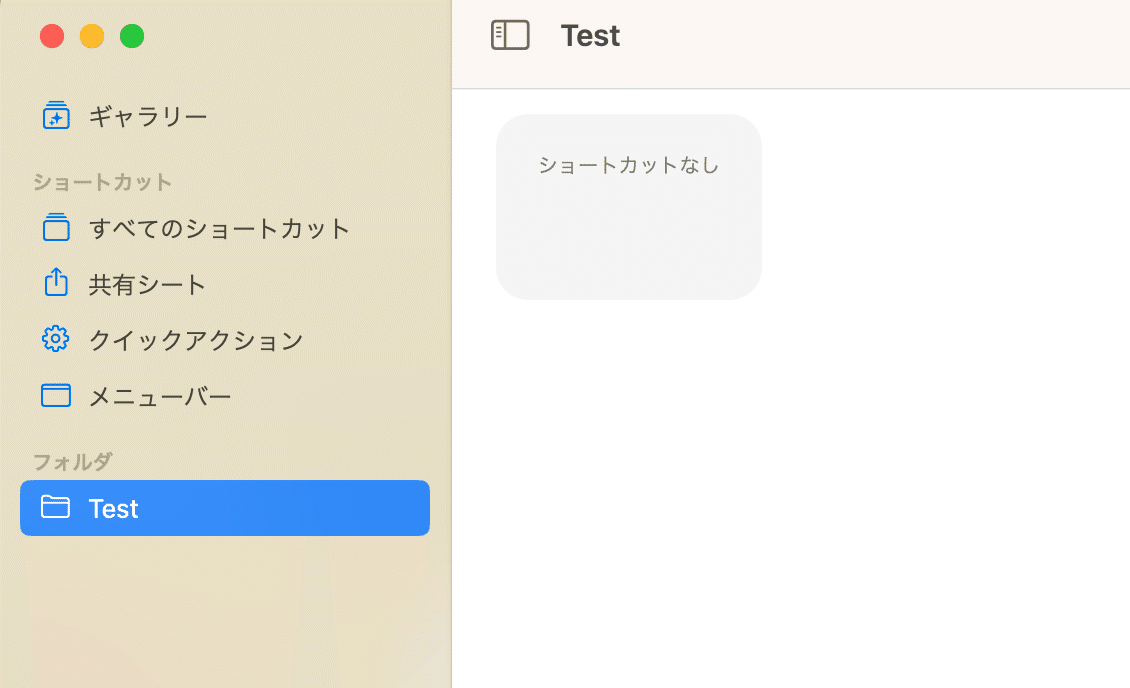Close the window with red button
Screen dimensions: 1130x688
[52, 36]
